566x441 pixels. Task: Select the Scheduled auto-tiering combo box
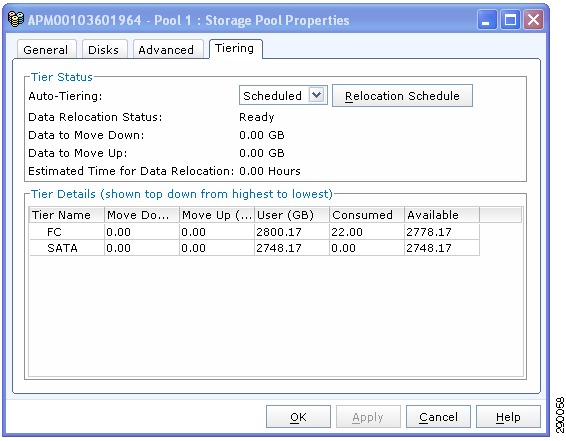[x=283, y=95]
